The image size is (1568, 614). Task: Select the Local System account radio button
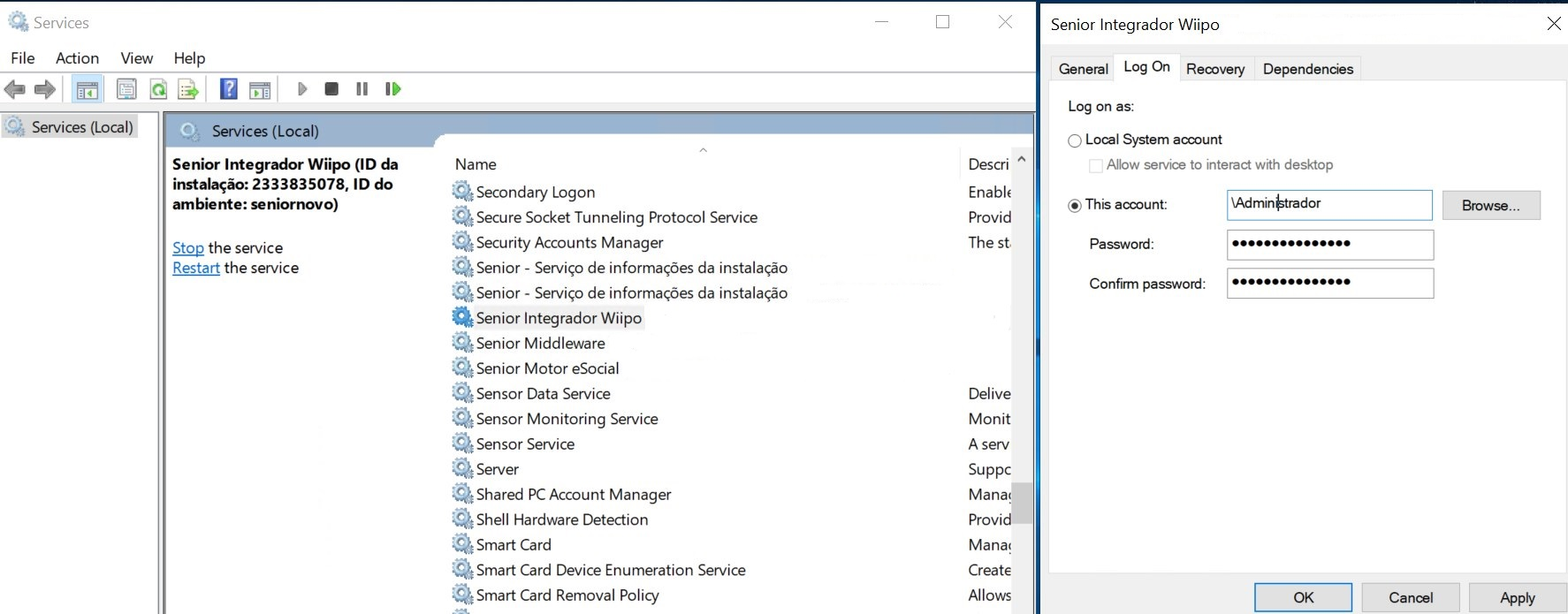[x=1075, y=140]
